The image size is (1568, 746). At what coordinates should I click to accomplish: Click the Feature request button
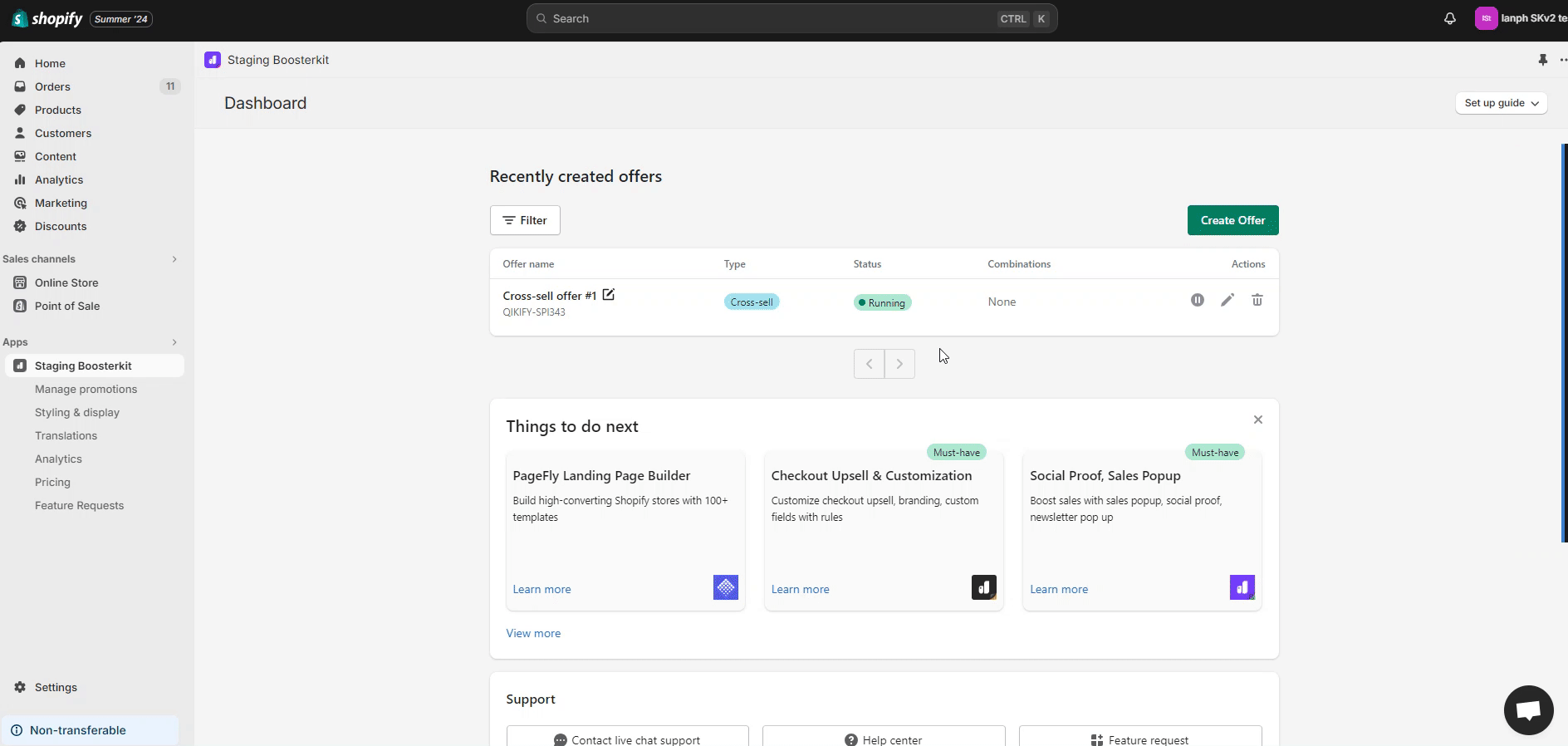[1140, 736]
